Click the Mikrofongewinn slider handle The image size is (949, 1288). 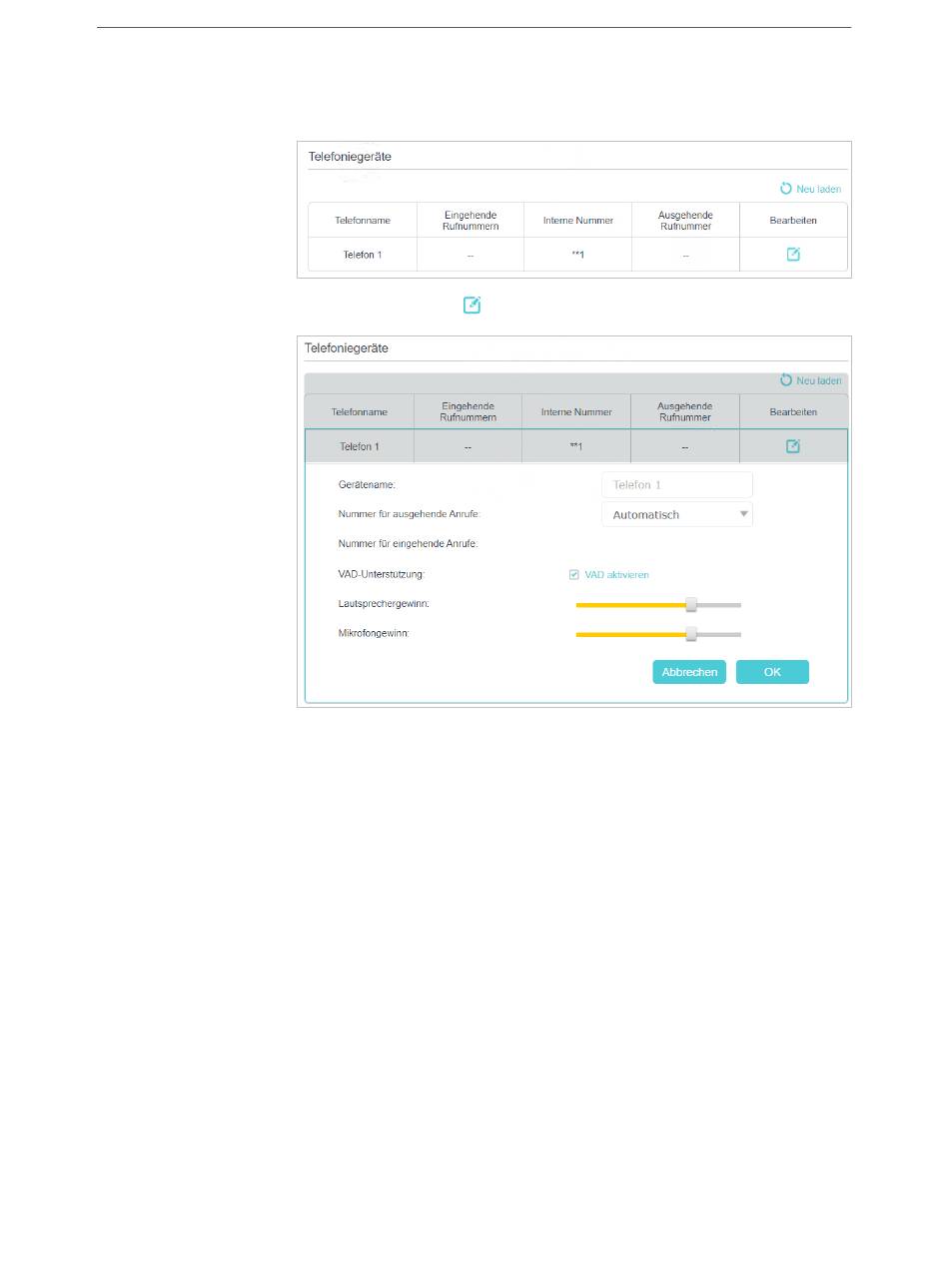tap(691, 634)
